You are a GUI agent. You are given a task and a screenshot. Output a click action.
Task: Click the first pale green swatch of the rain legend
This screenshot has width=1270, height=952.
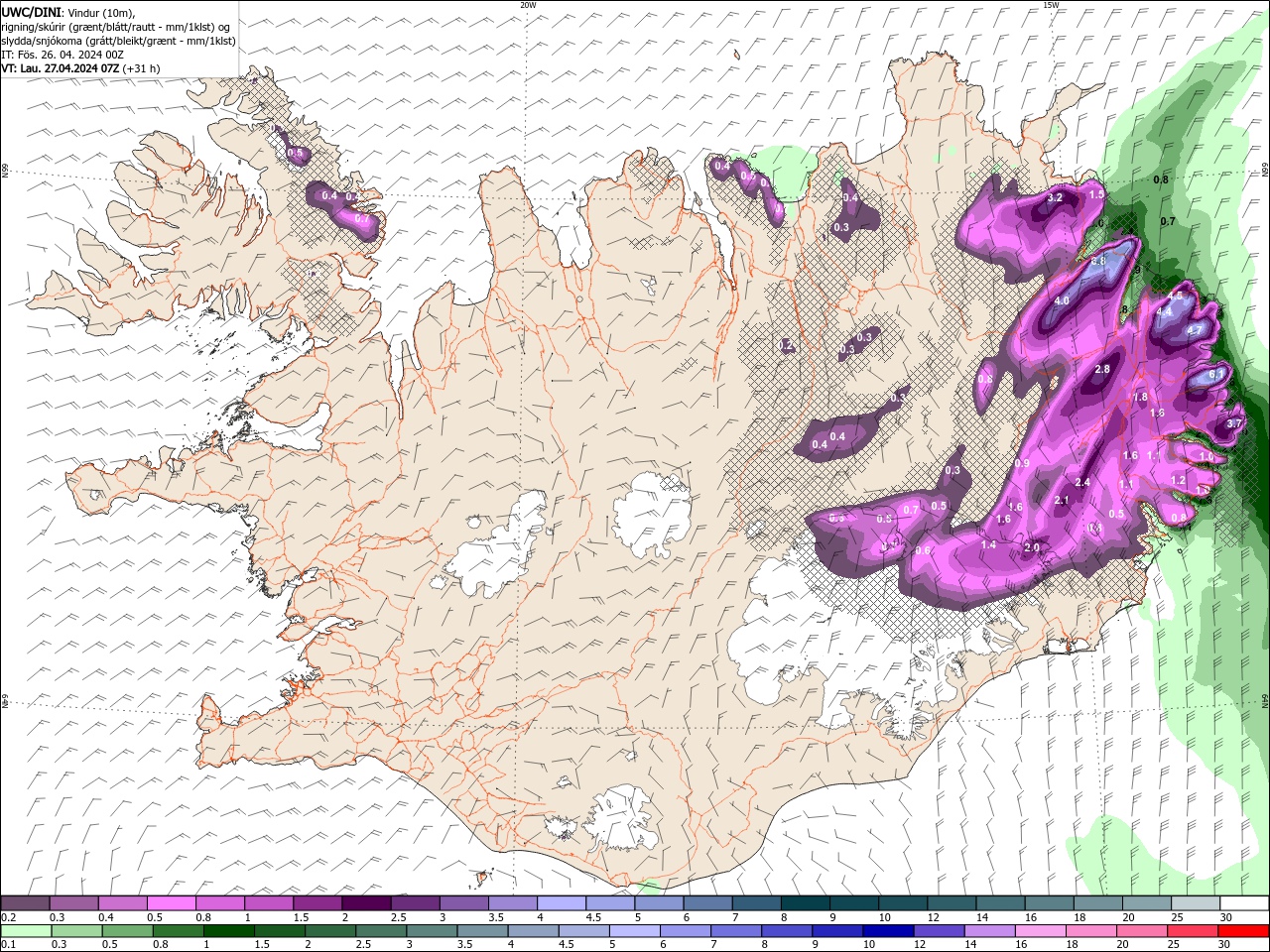click(x=26, y=931)
